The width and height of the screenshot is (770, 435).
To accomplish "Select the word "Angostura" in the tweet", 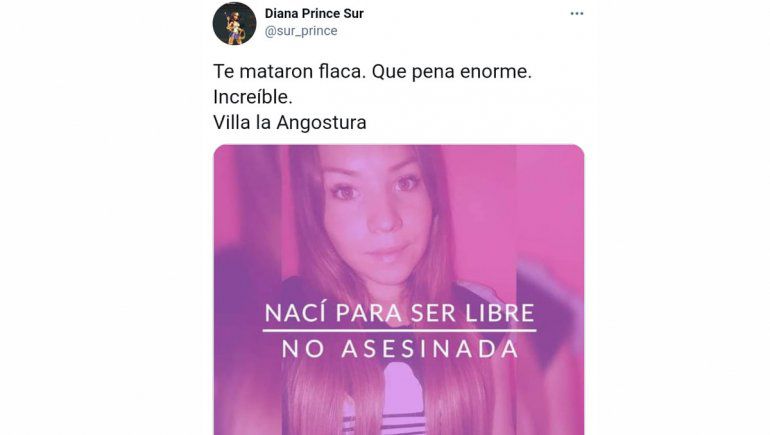I will [x=321, y=123].
